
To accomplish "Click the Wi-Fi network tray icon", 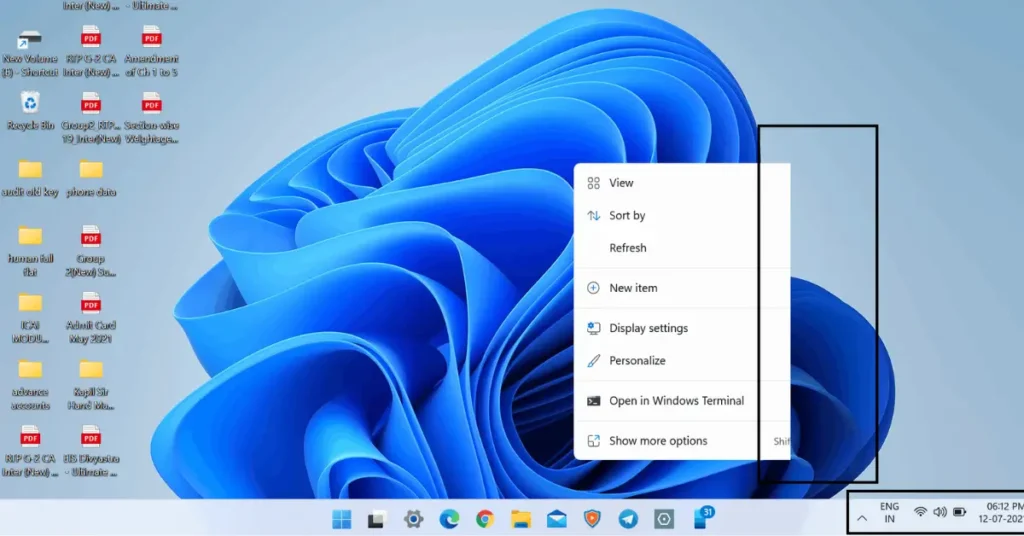I will pyautogui.click(x=920, y=512).
